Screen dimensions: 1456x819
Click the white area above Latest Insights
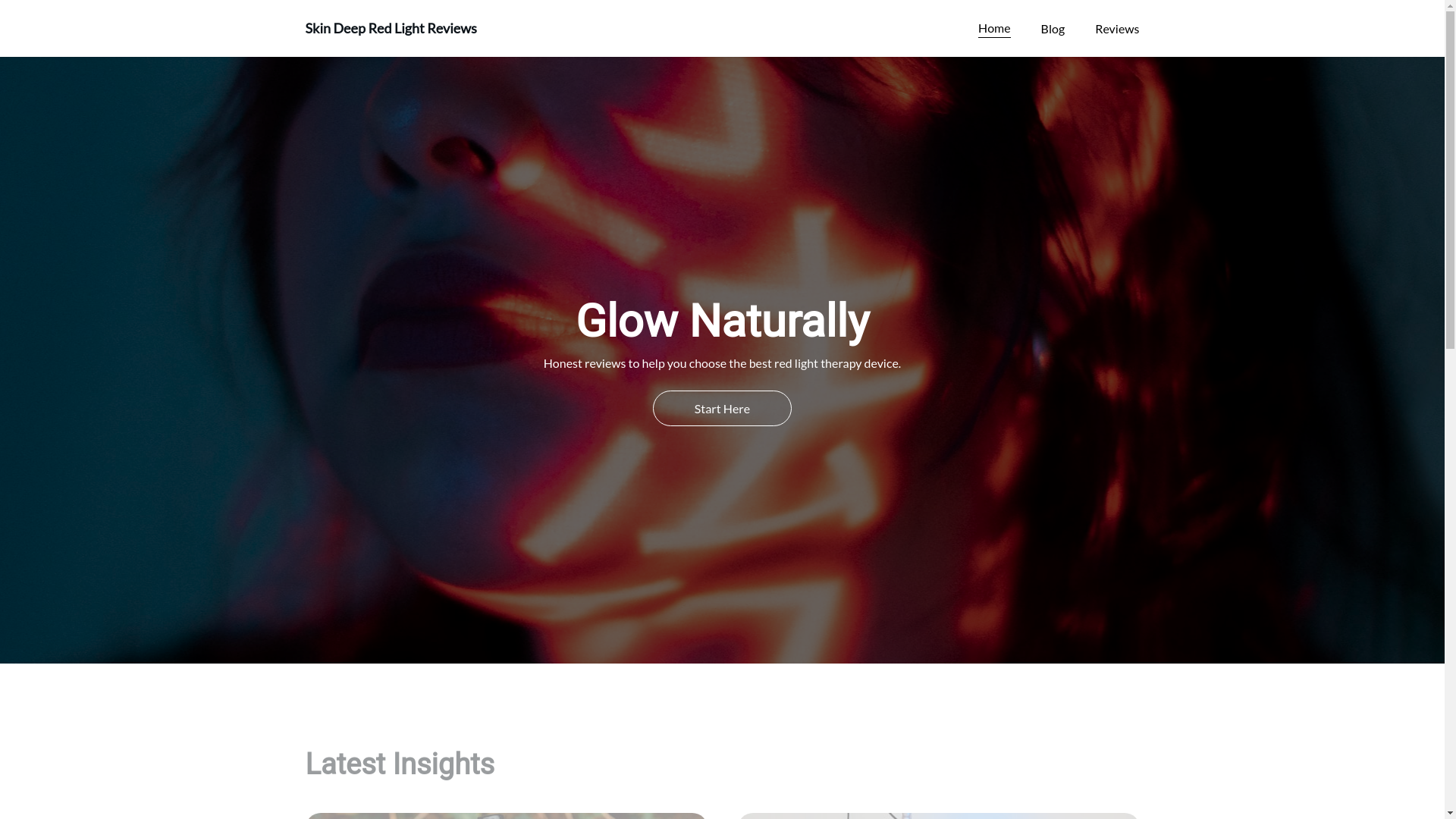722,705
